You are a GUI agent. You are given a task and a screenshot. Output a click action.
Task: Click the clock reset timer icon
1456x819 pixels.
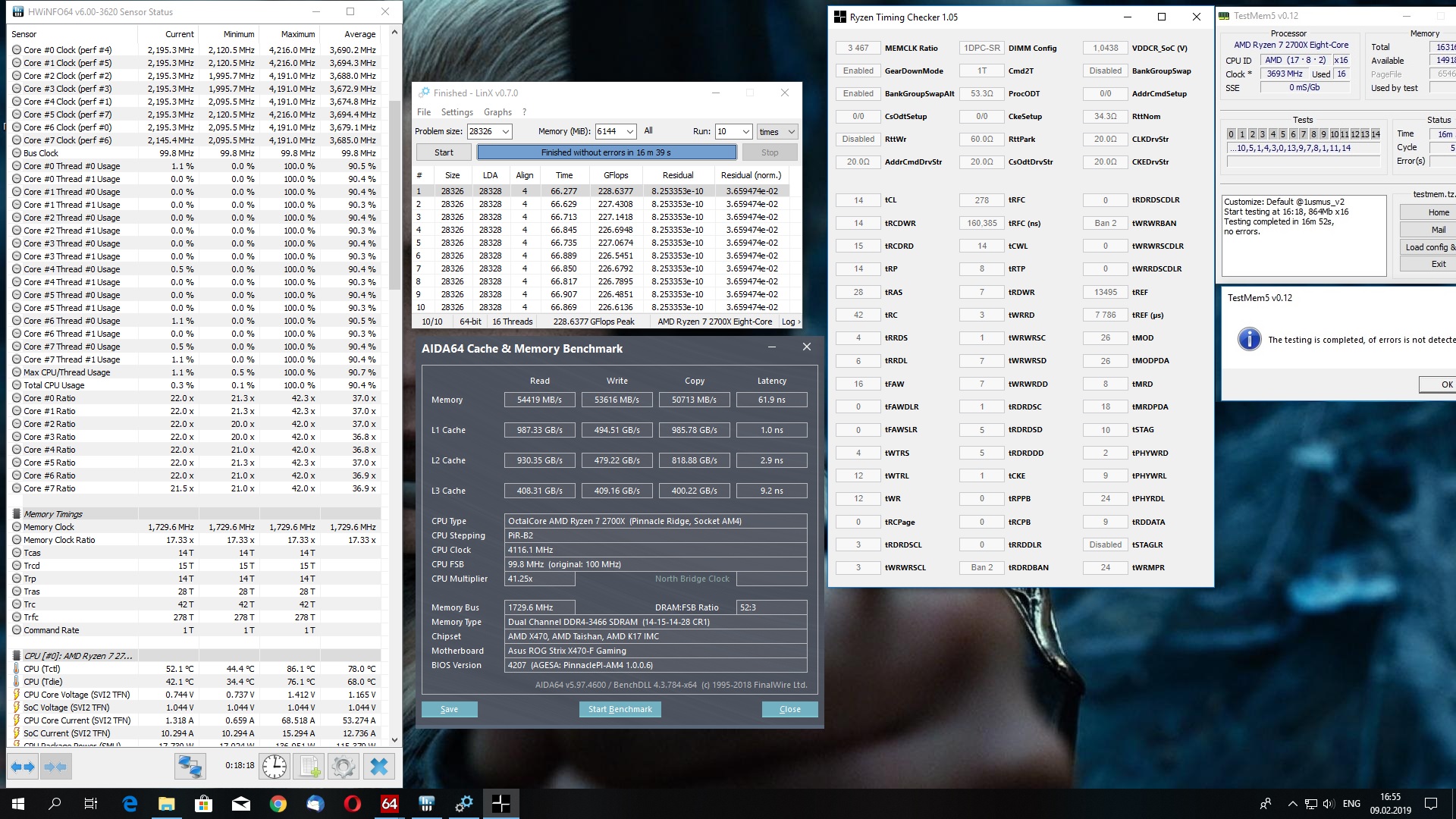click(275, 767)
